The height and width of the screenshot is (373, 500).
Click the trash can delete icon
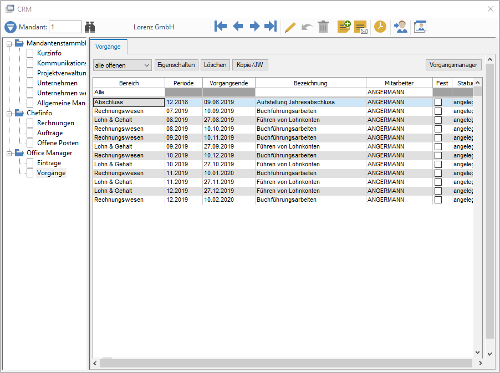coord(323,27)
